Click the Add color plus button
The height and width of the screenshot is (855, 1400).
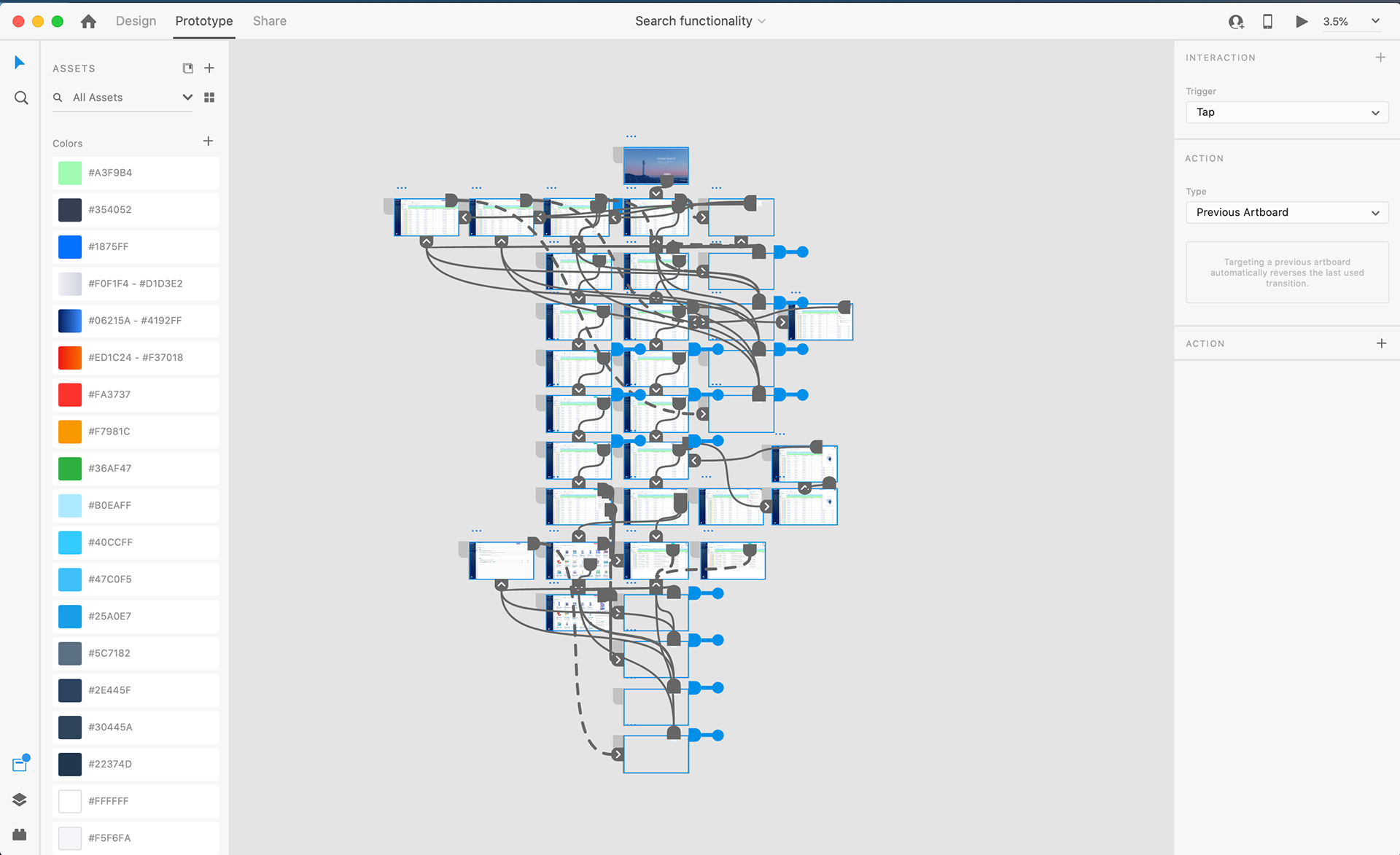click(x=208, y=141)
